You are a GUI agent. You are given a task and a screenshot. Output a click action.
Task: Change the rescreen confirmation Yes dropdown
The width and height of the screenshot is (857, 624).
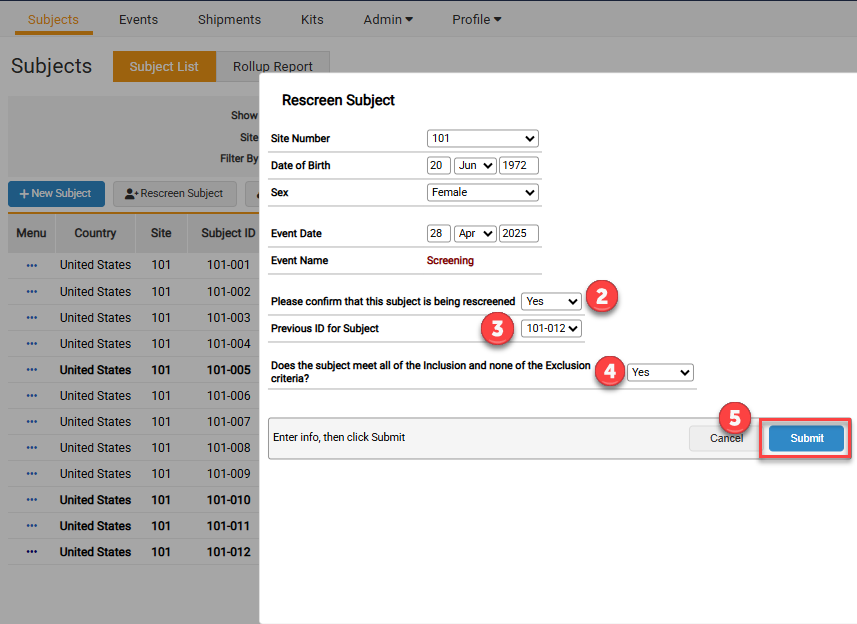click(551, 301)
